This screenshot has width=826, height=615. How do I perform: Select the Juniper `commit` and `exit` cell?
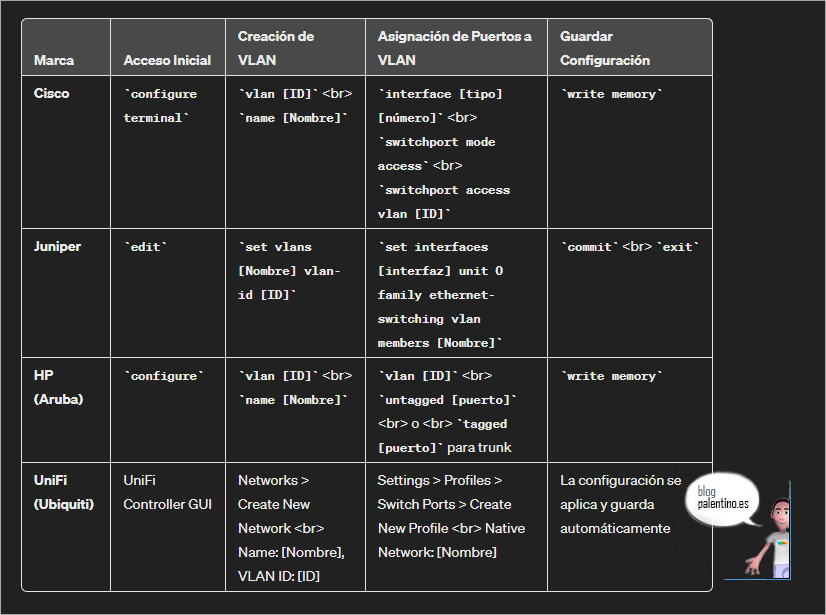[x=629, y=246]
